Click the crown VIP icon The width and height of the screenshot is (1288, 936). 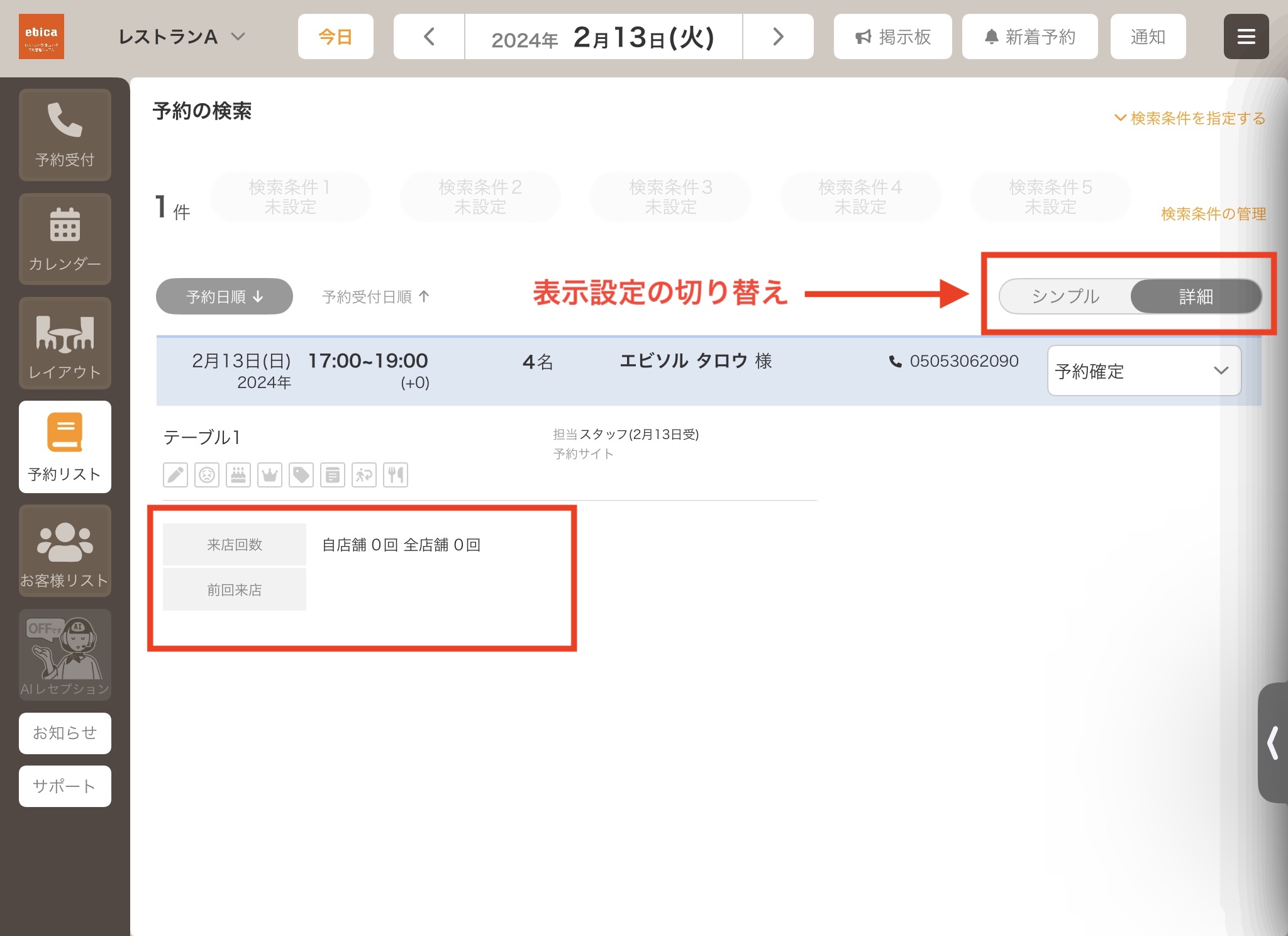270,475
